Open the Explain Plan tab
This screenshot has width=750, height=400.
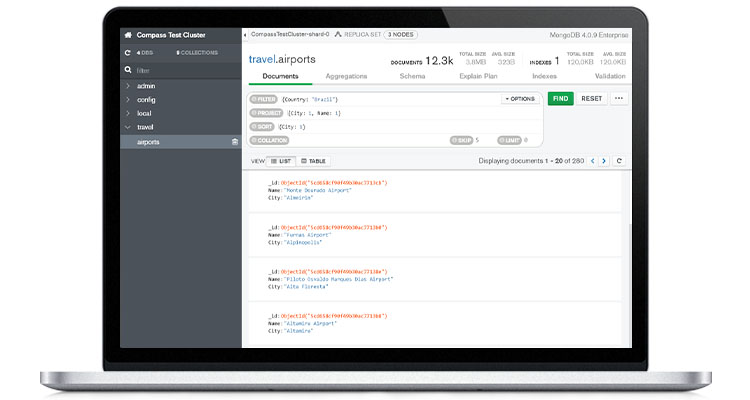coord(478,76)
